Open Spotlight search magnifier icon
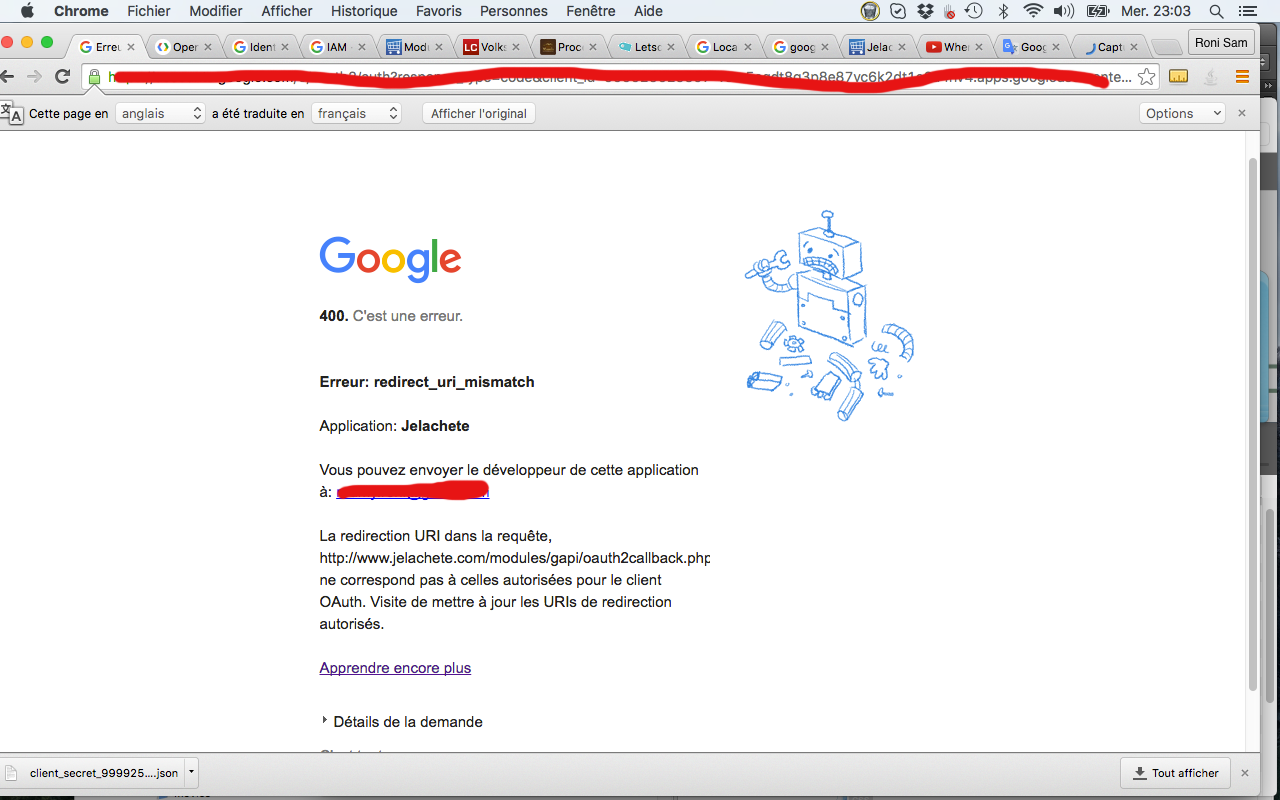Screen dimensions: 1280x800 (1216, 11)
